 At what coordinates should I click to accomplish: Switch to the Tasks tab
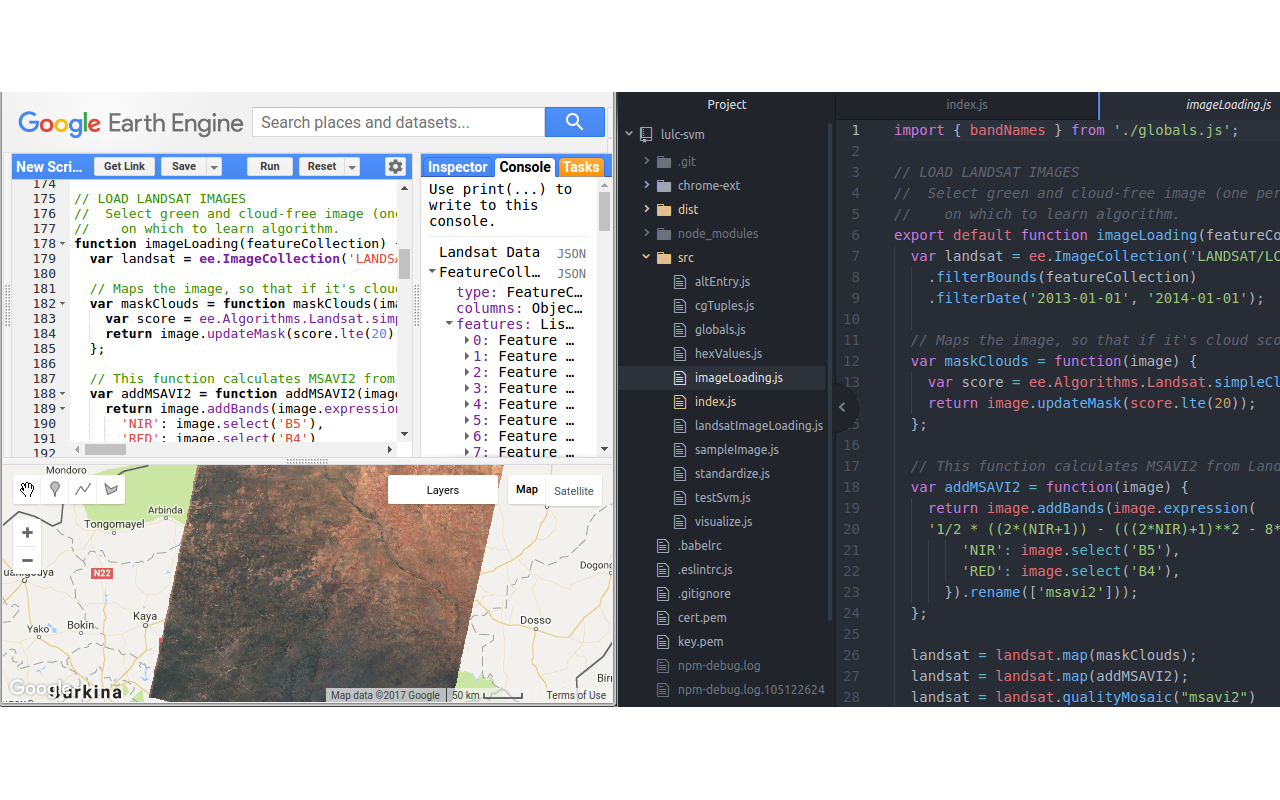click(580, 167)
